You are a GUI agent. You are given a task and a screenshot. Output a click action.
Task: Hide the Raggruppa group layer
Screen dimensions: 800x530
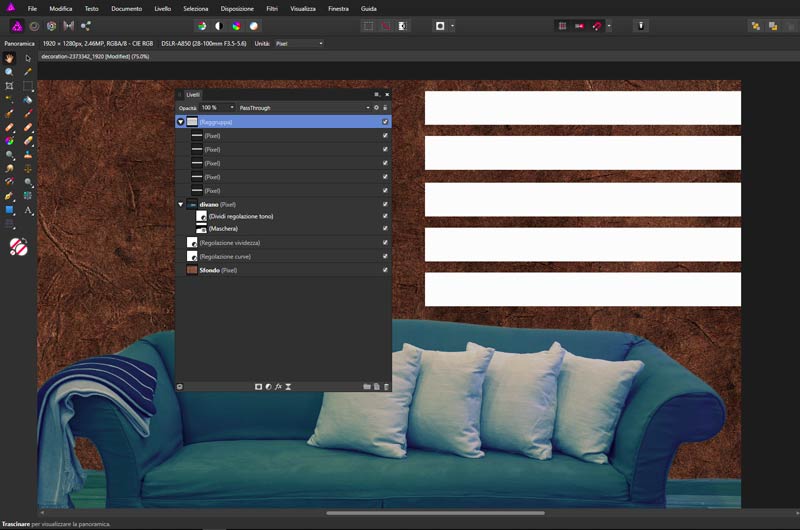click(x=385, y=122)
